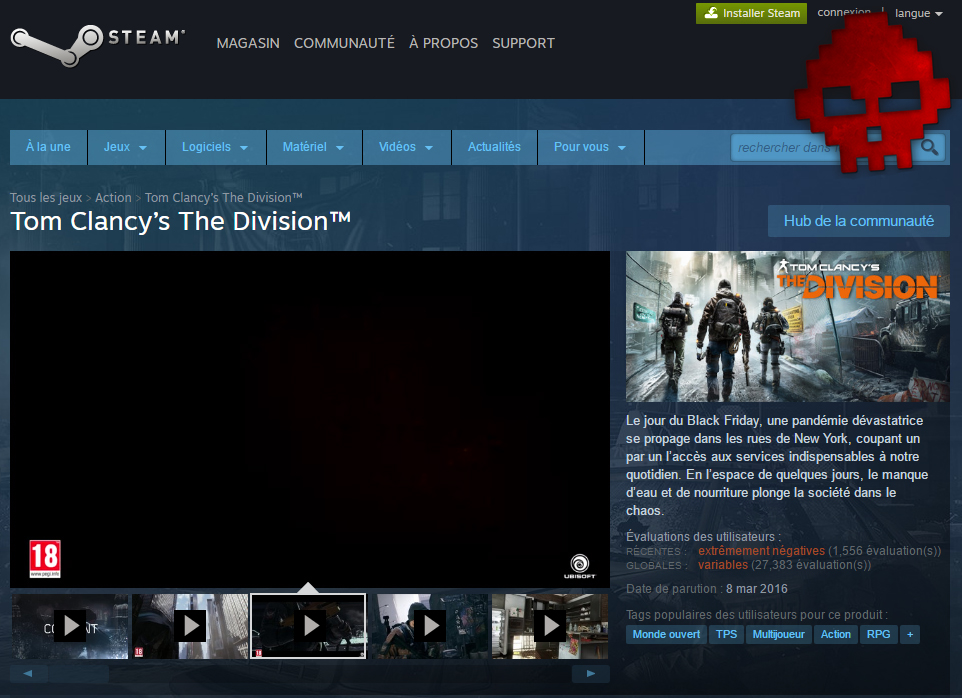Open the Jeux dropdown

click(x=125, y=146)
